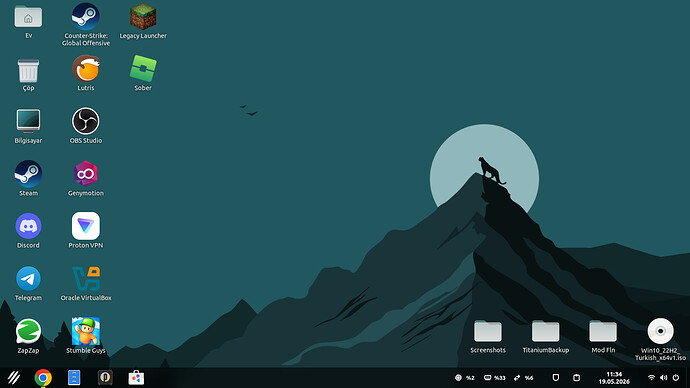The width and height of the screenshot is (690, 388).
Task: Select the Win10_22H2_Turkish_x64v1.iso disc file
Action: coord(660,331)
